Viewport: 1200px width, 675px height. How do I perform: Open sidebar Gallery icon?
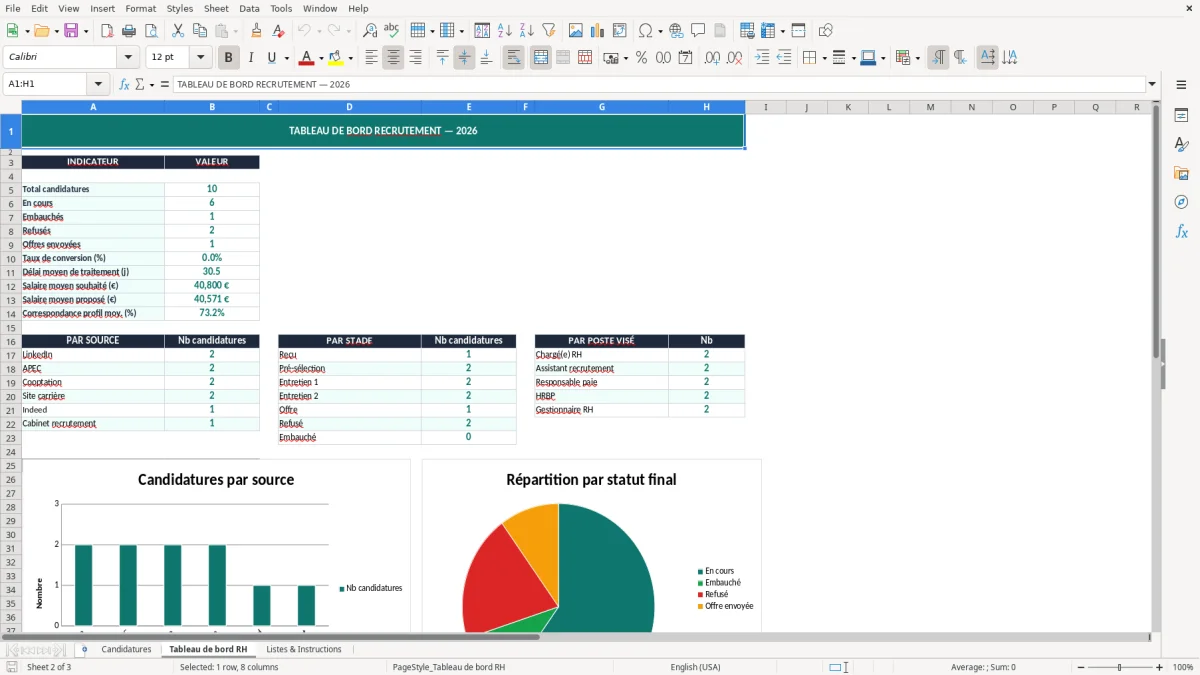click(1181, 174)
